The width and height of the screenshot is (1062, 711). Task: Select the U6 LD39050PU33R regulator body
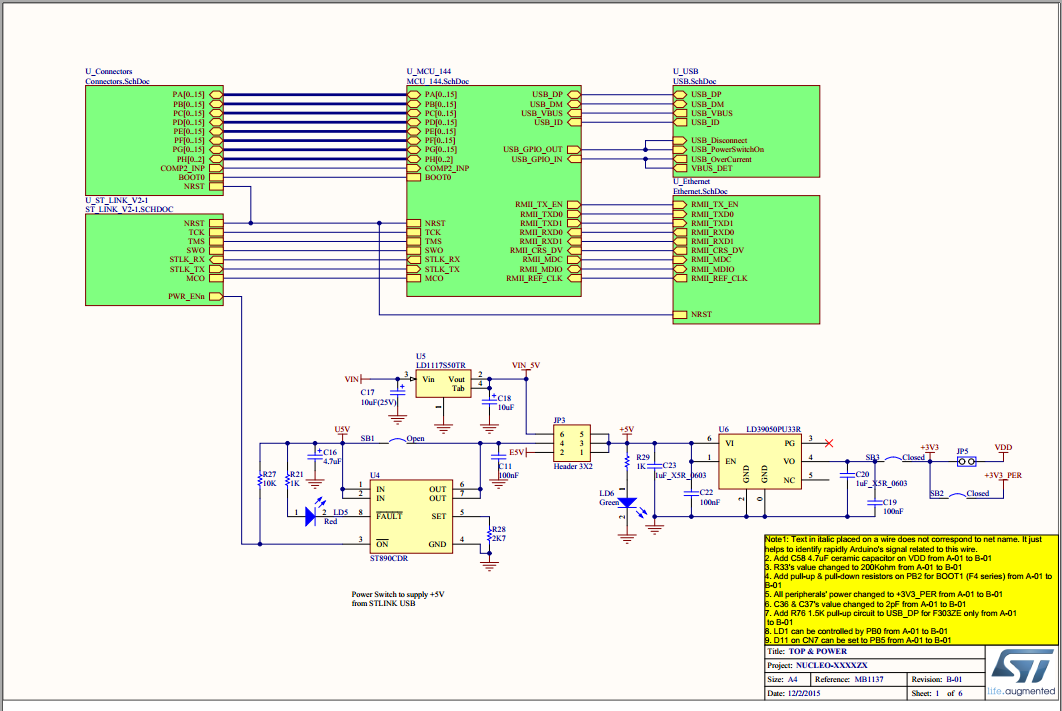[x=759, y=461]
